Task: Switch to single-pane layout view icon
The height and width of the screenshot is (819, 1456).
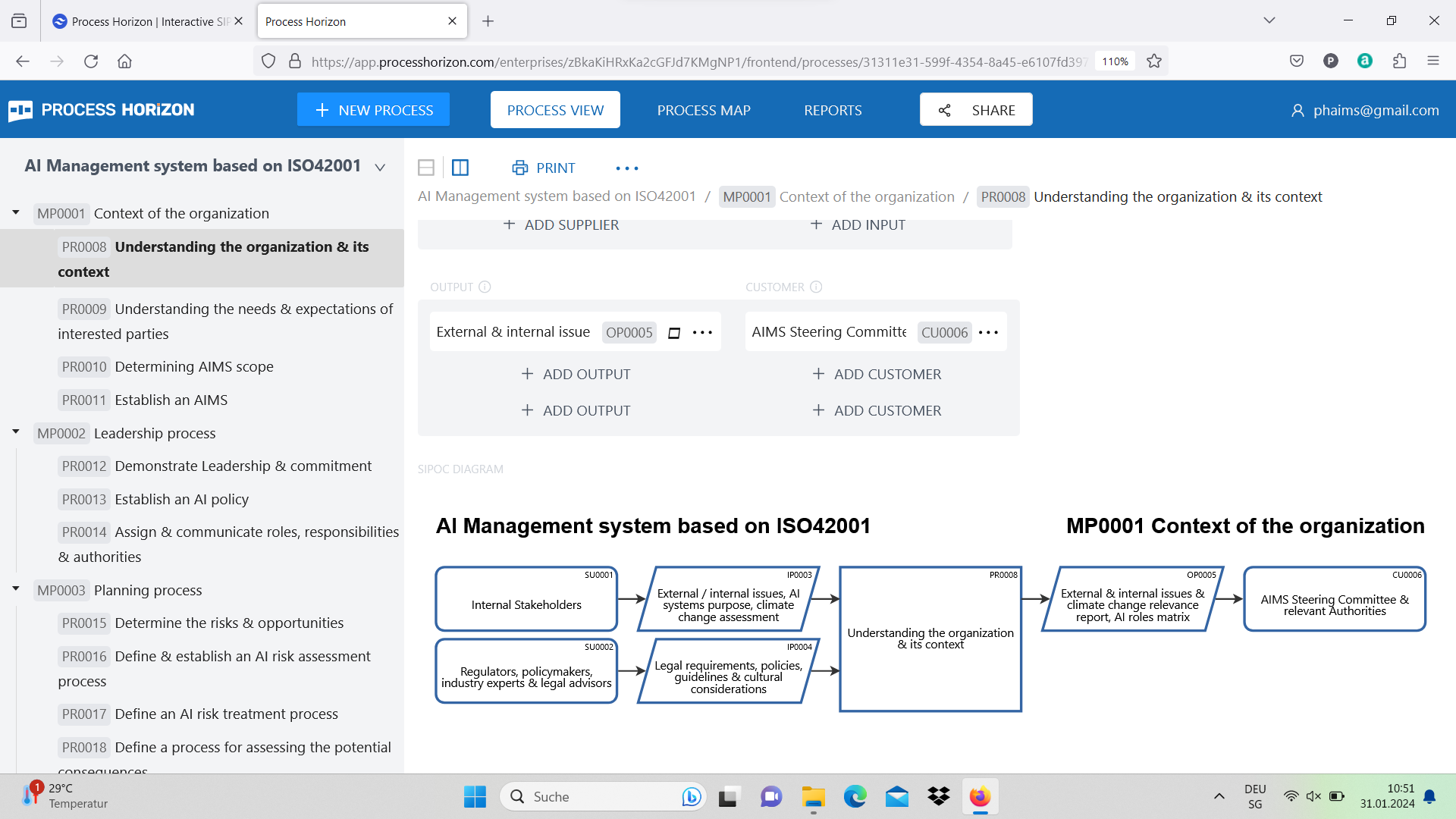Action: coord(426,168)
